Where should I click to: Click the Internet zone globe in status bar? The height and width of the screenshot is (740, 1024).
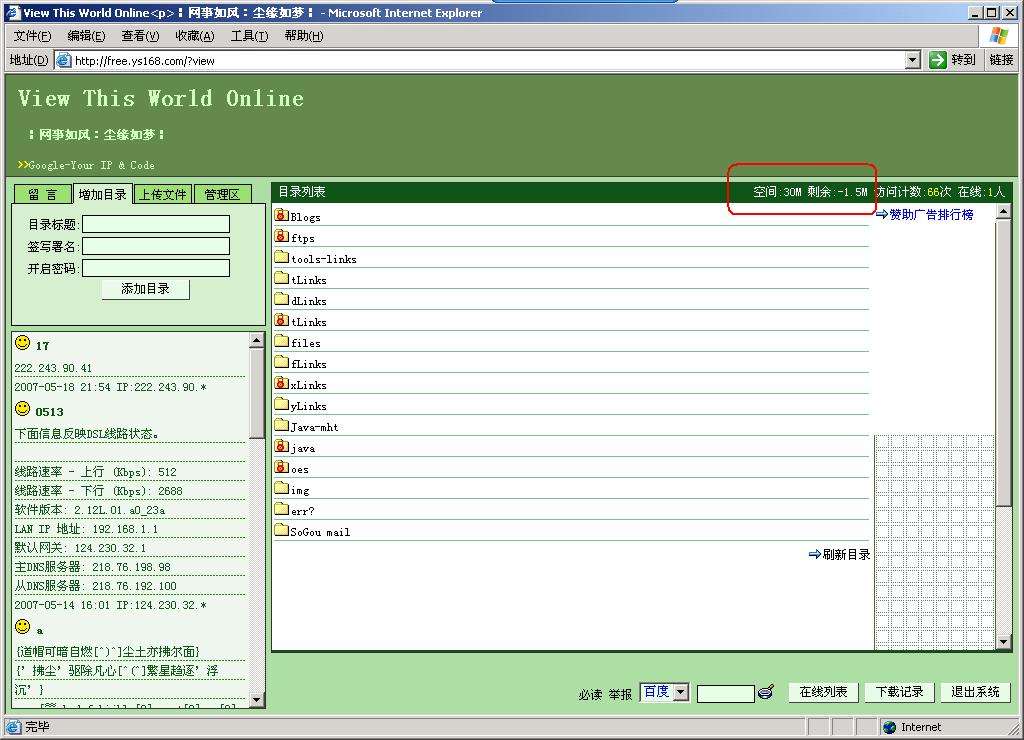(x=889, y=727)
